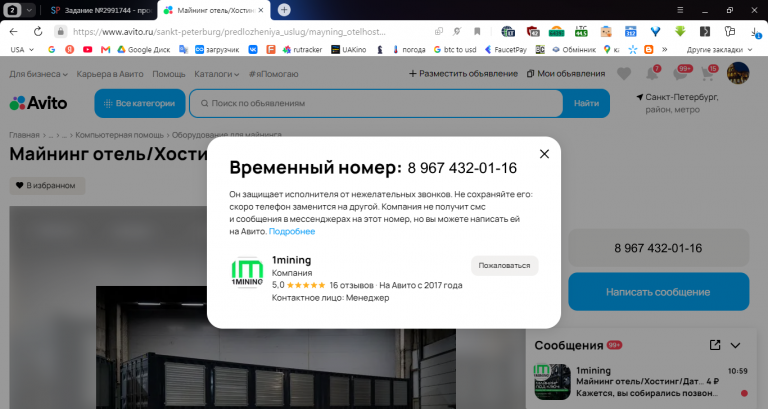Open 1mining company name in popup
Screen dimensions: 768x409
coord(291,260)
